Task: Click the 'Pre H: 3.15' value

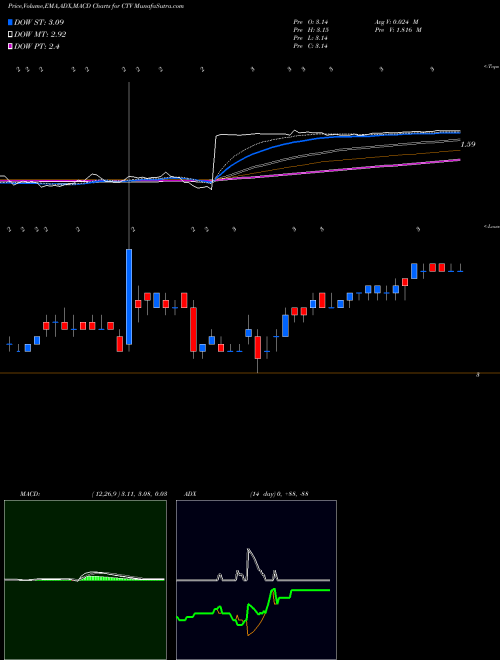Action: coord(311,30)
